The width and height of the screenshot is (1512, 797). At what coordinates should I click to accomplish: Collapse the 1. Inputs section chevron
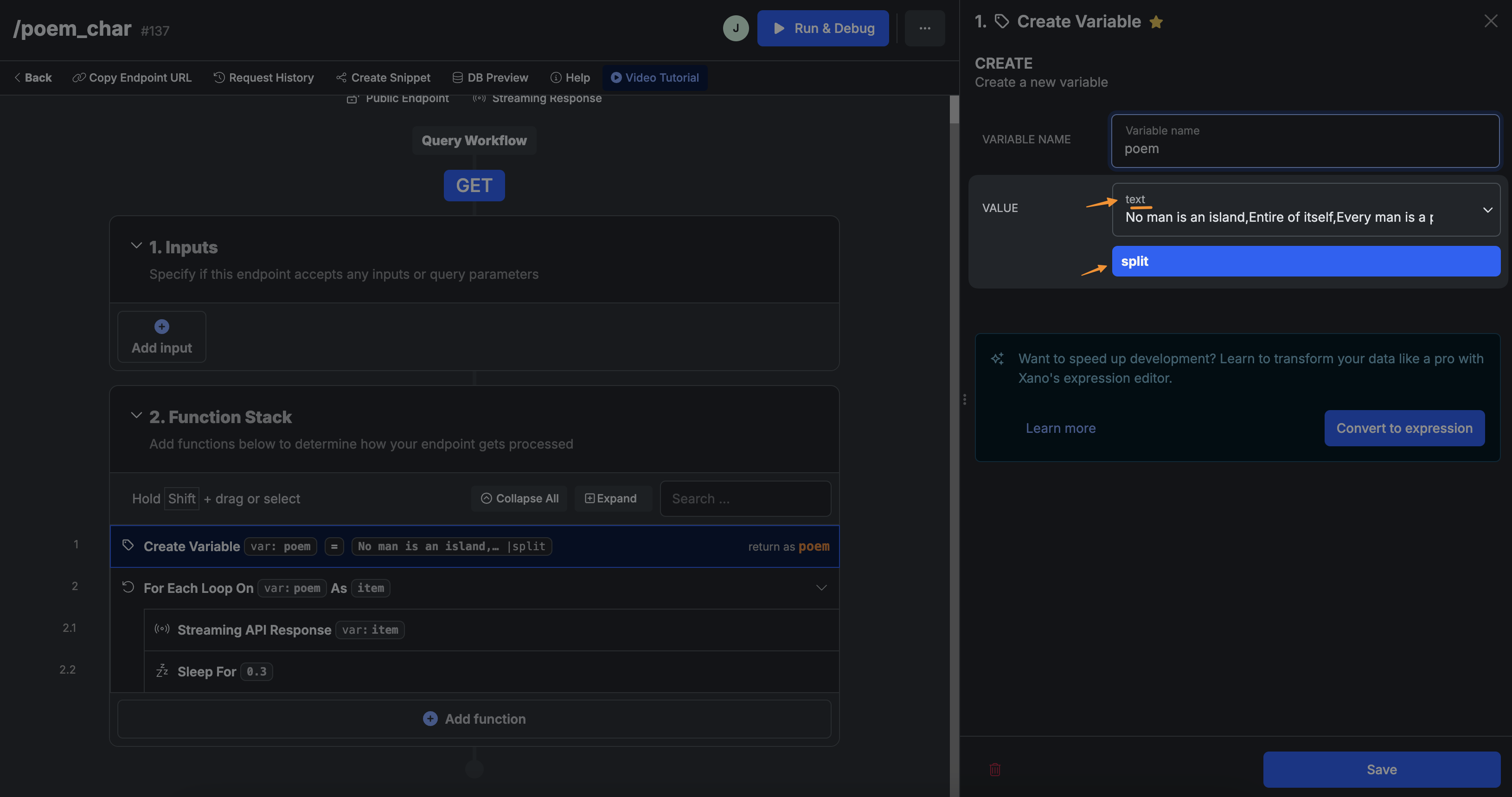coord(136,246)
